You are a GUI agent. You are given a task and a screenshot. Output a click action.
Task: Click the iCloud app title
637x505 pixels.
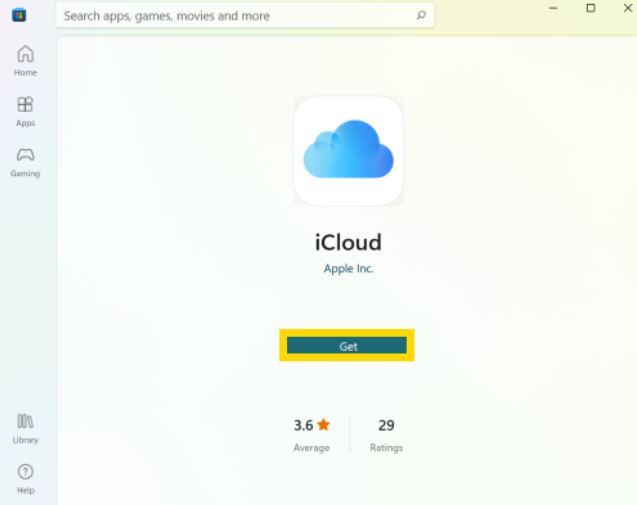pos(348,242)
